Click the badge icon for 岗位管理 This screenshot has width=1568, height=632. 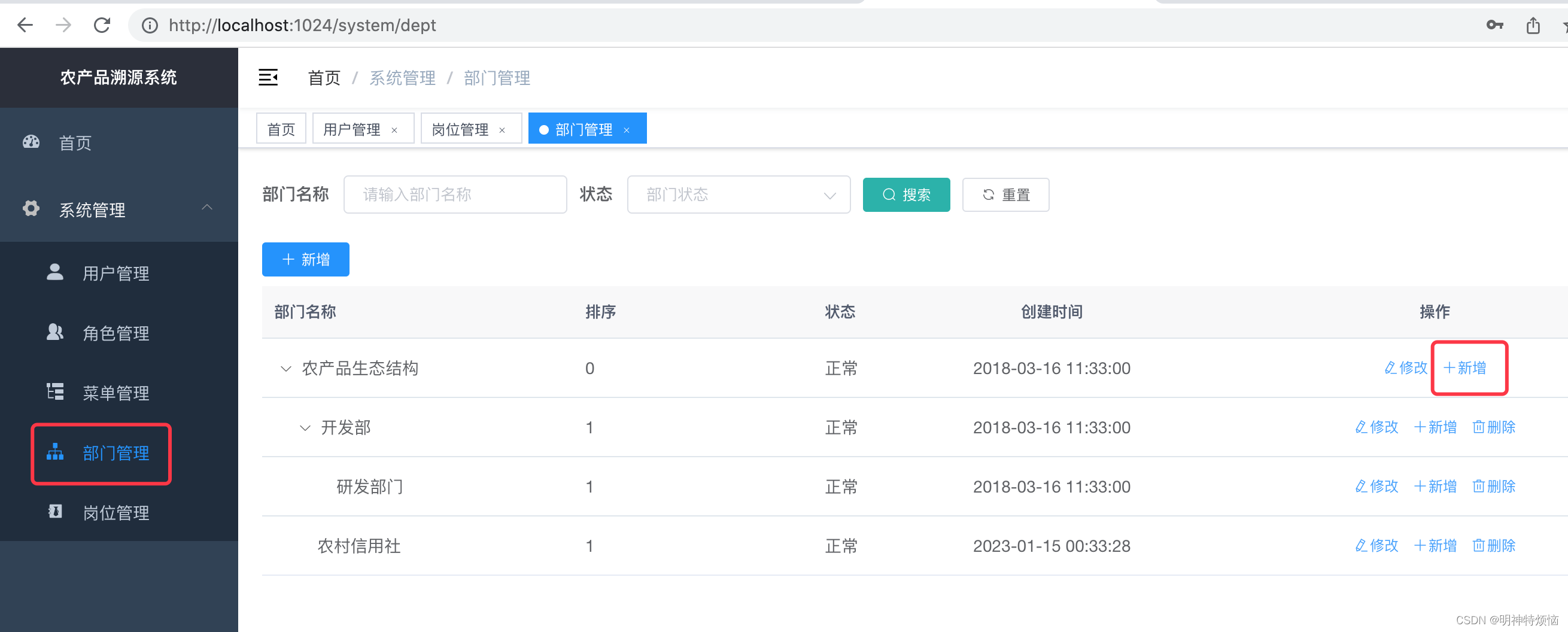pos(55,512)
